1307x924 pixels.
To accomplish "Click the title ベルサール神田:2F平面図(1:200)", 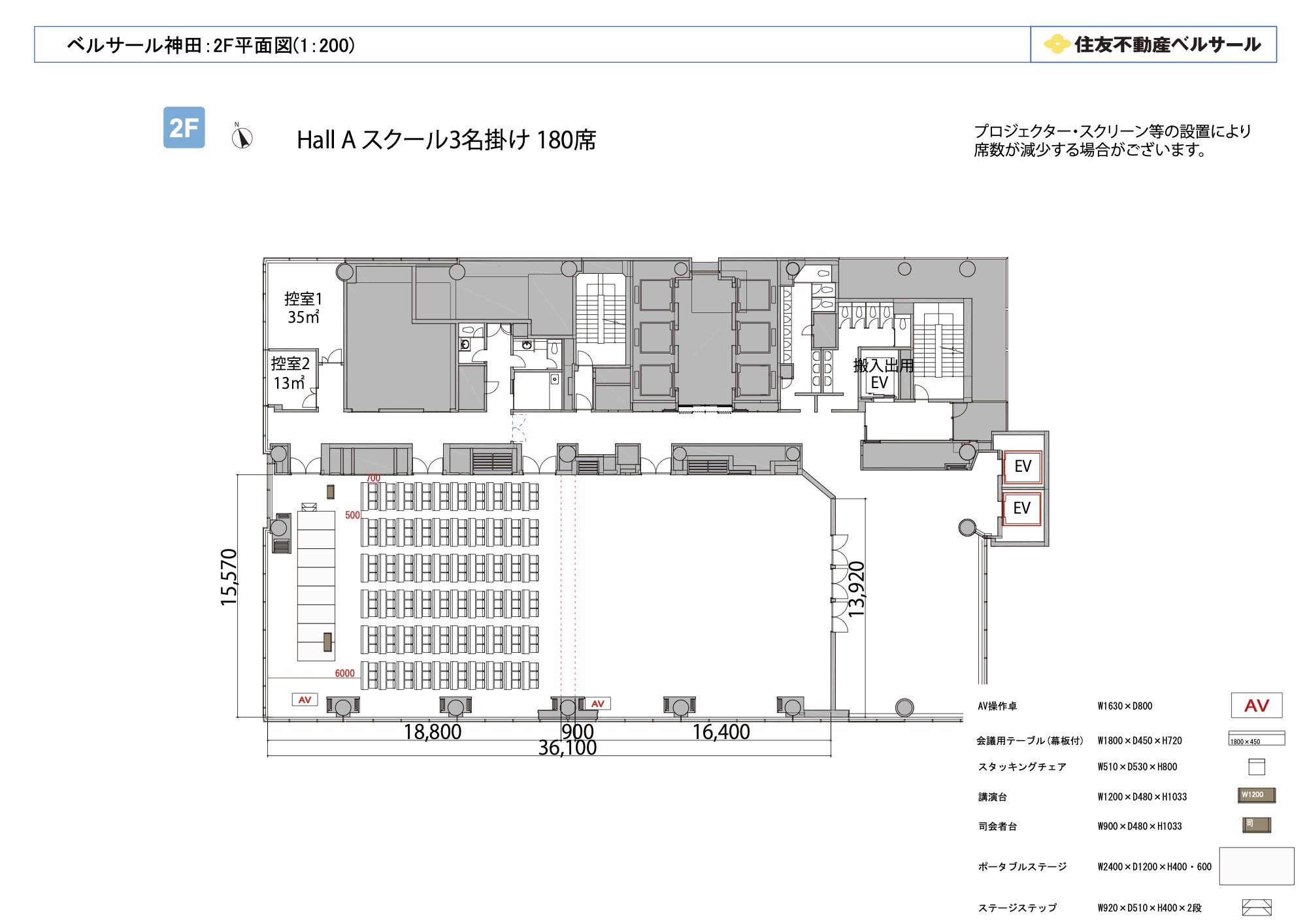I will click(x=211, y=45).
